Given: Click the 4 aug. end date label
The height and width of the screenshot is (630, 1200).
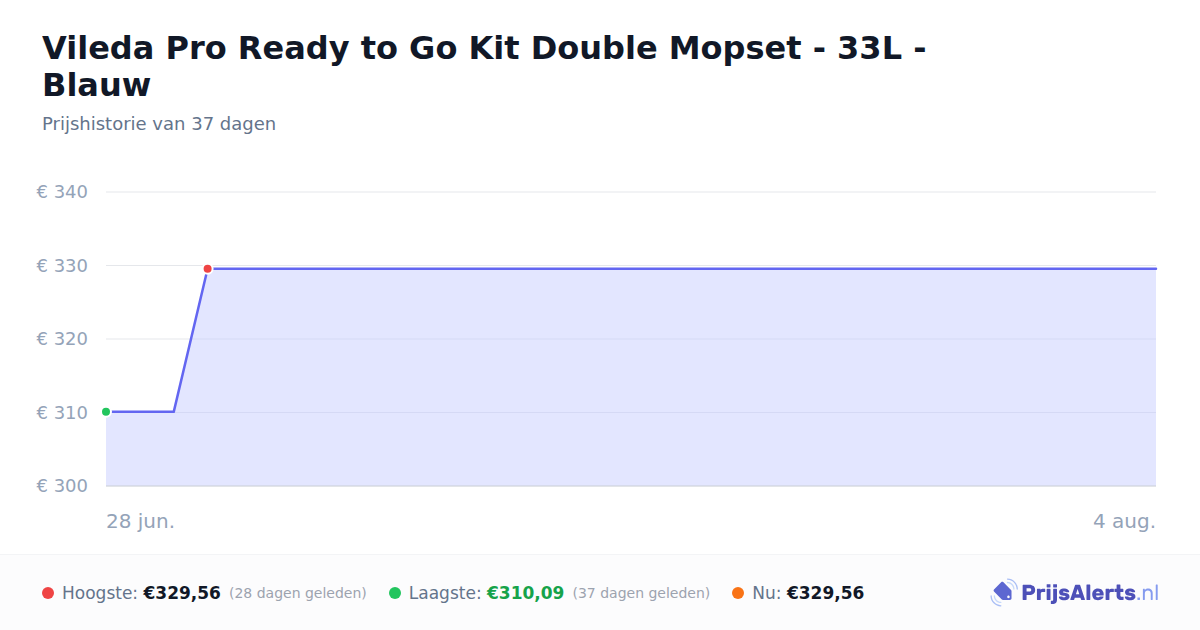Looking at the screenshot, I should click(1124, 522).
